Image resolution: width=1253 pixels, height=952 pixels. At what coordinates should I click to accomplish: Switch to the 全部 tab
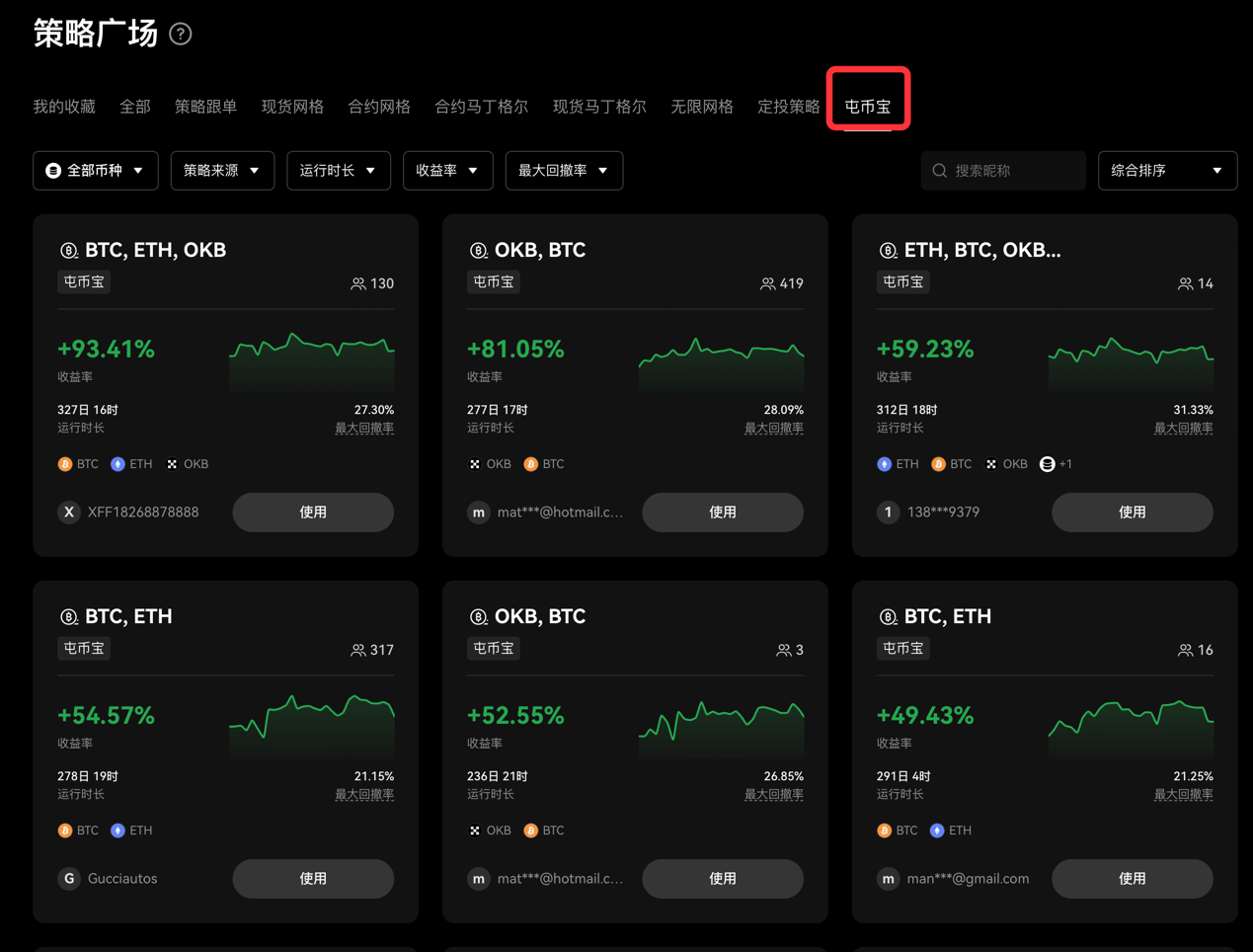[135, 107]
